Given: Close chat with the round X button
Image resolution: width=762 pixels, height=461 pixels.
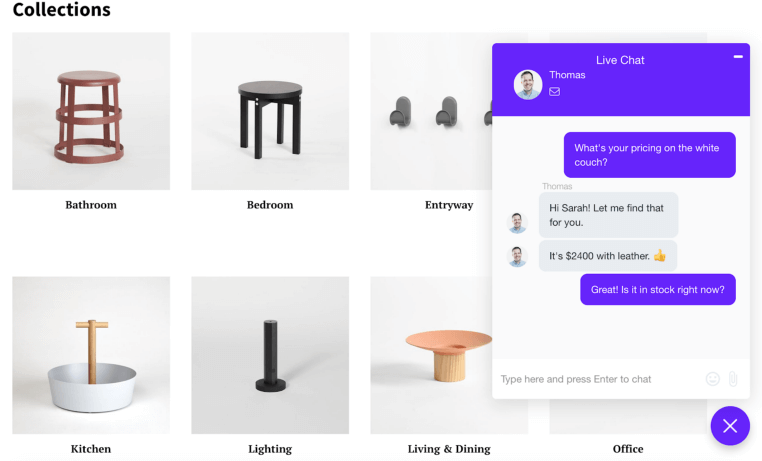Looking at the screenshot, I should (730, 426).
